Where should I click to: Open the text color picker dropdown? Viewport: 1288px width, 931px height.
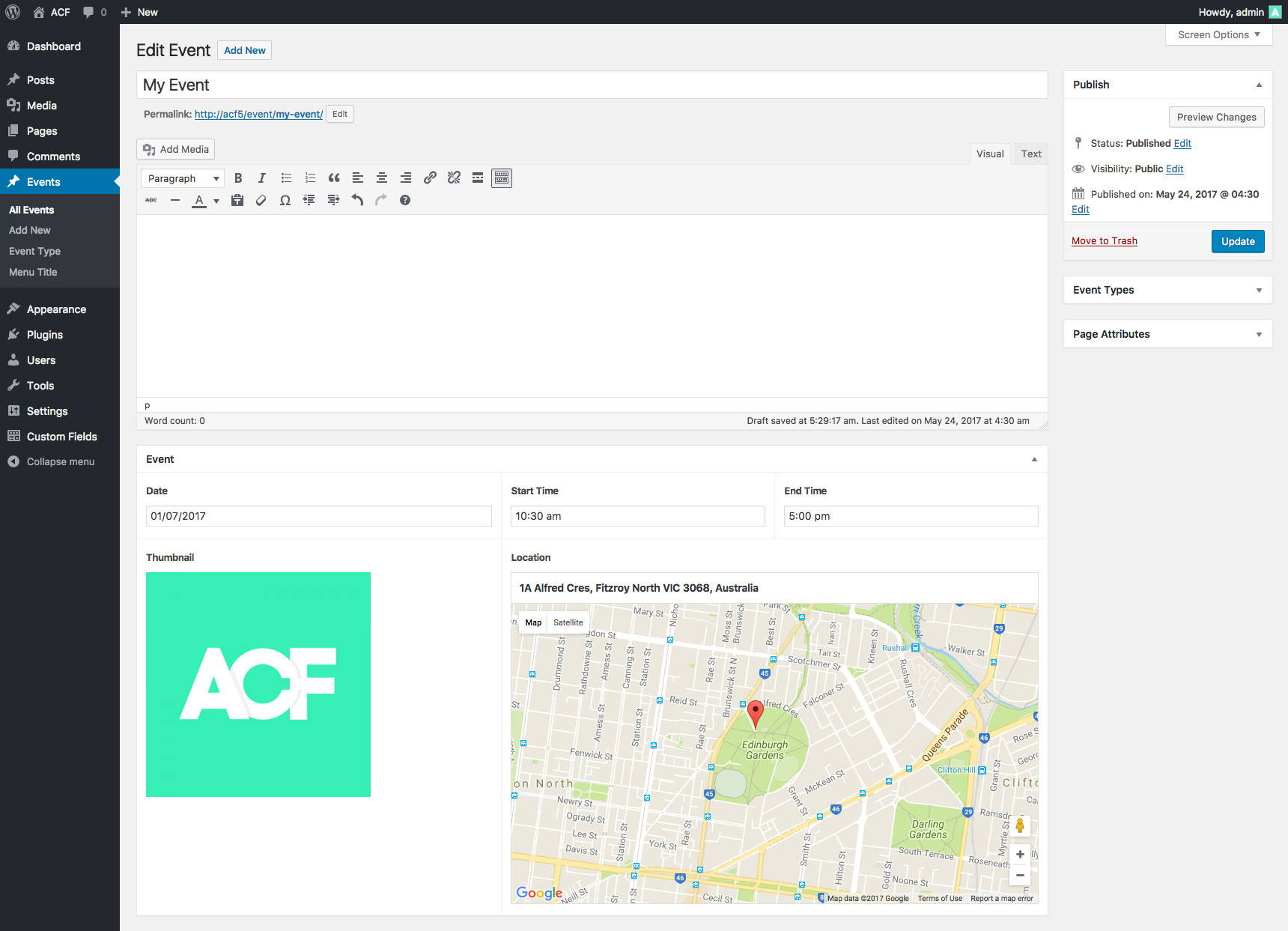click(216, 201)
